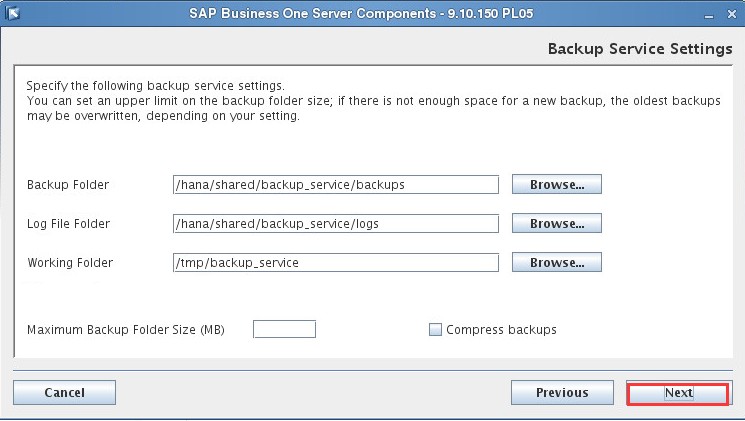This screenshot has width=745, height=421.
Task: Tick the Compress backups checkbox
Action: tap(435, 329)
